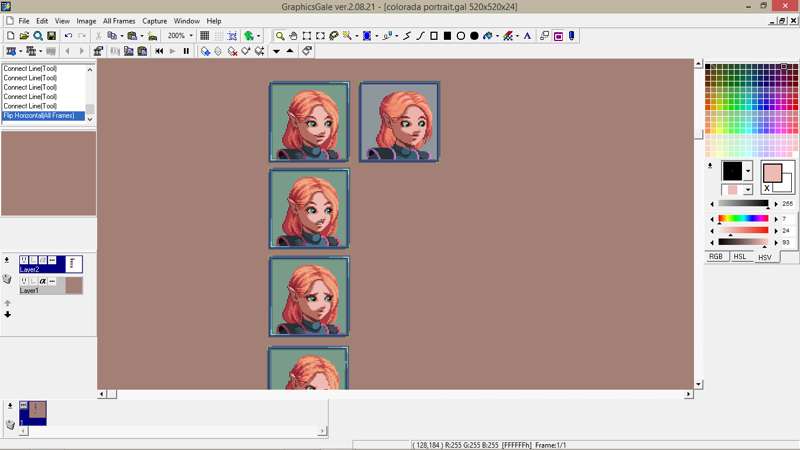Move Layer2 down with black arrow
Viewport: 800px width, 450px height.
tap(8, 314)
